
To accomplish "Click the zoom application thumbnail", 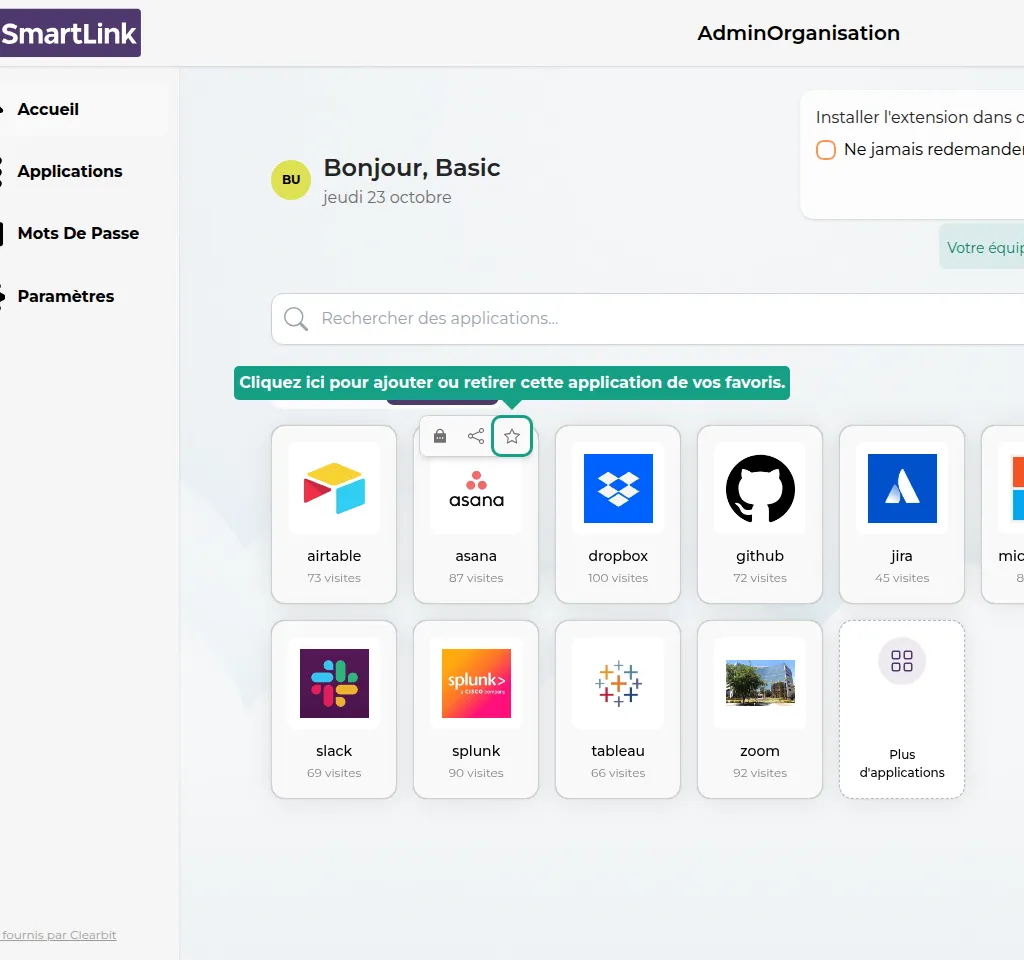I will (760, 683).
